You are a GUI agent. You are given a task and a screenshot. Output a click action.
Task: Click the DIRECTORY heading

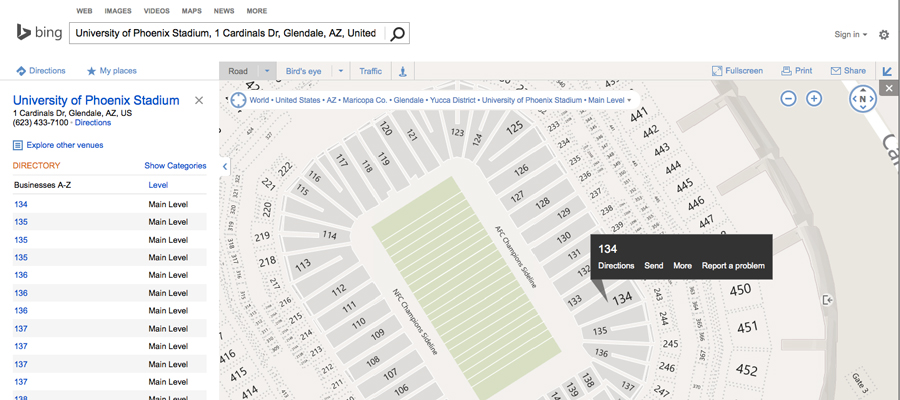point(36,166)
